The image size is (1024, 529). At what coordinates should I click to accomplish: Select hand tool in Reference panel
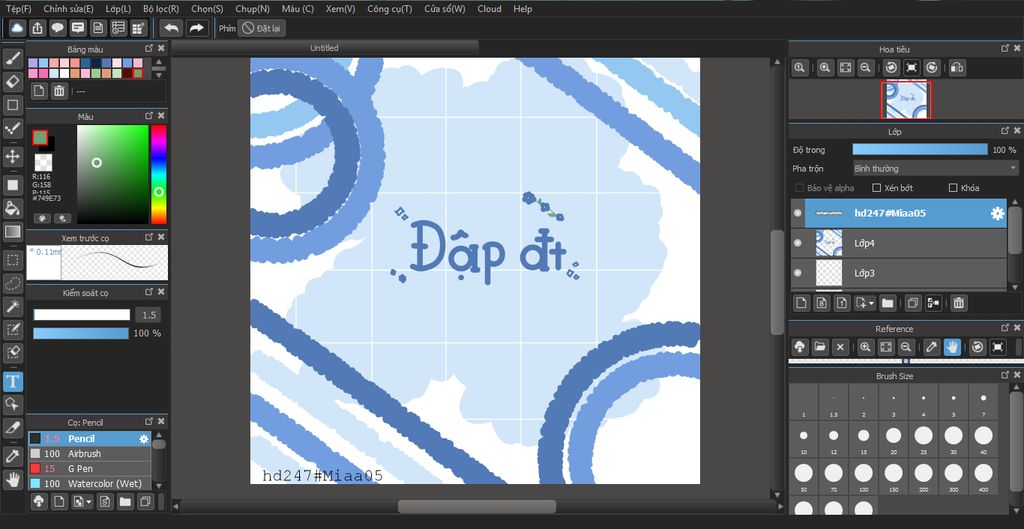tap(952, 347)
